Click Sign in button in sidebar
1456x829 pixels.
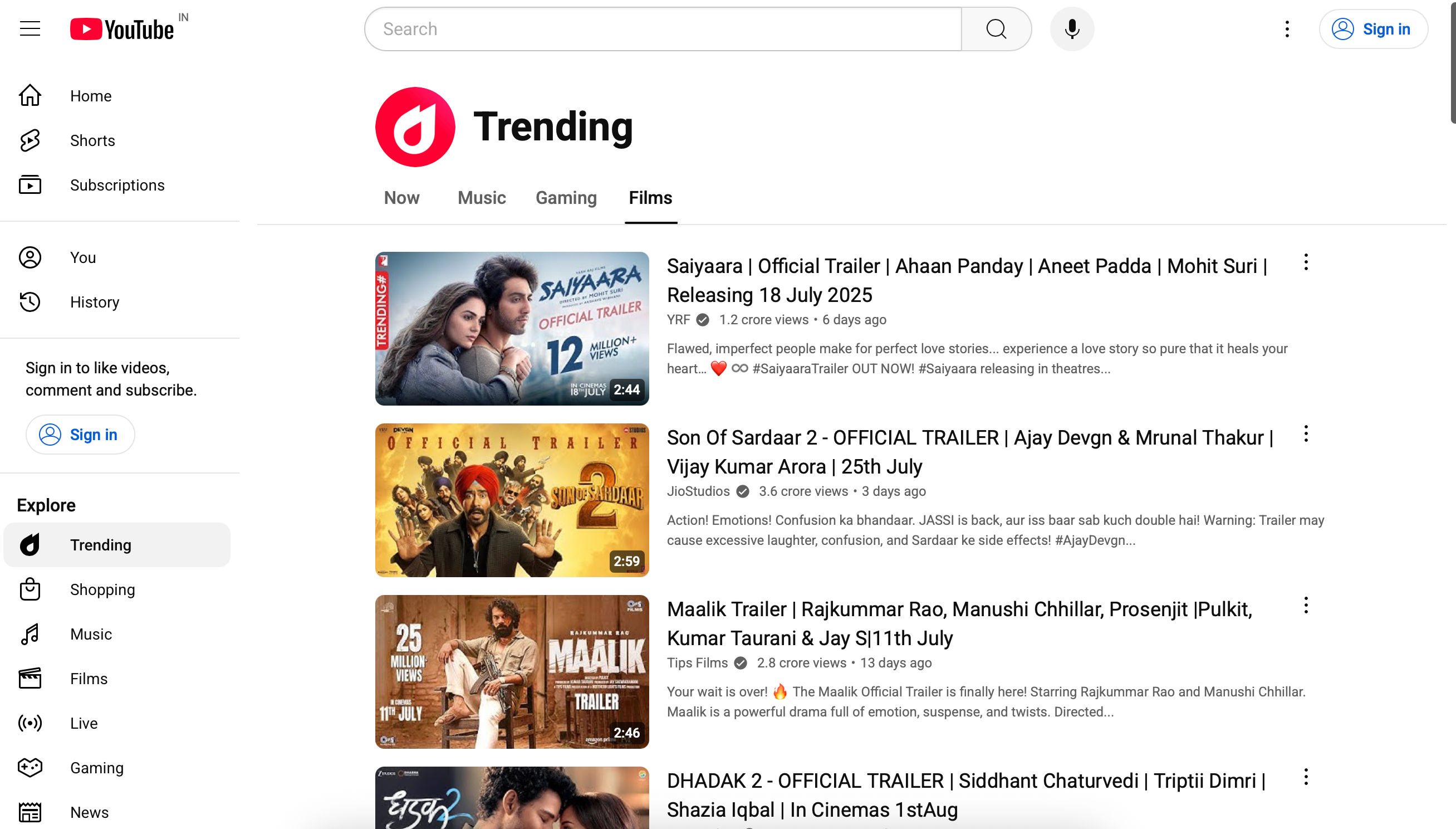80,435
